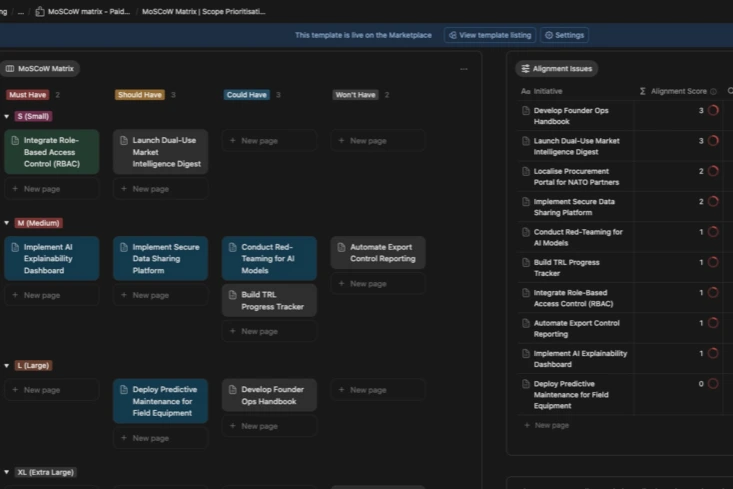Select the MoSCoW Matrix view tab
This screenshot has width=733, height=489.
tap(40, 69)
